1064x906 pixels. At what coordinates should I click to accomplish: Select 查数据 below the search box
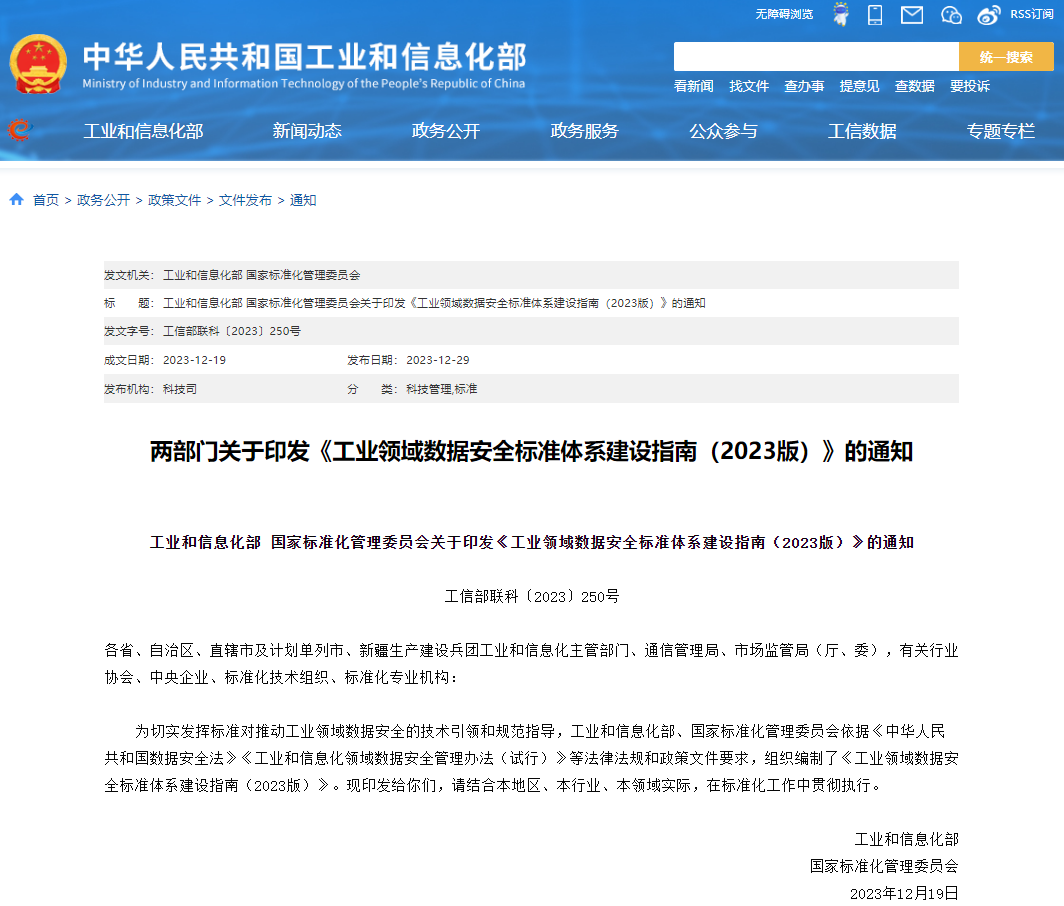pos(915,86)
